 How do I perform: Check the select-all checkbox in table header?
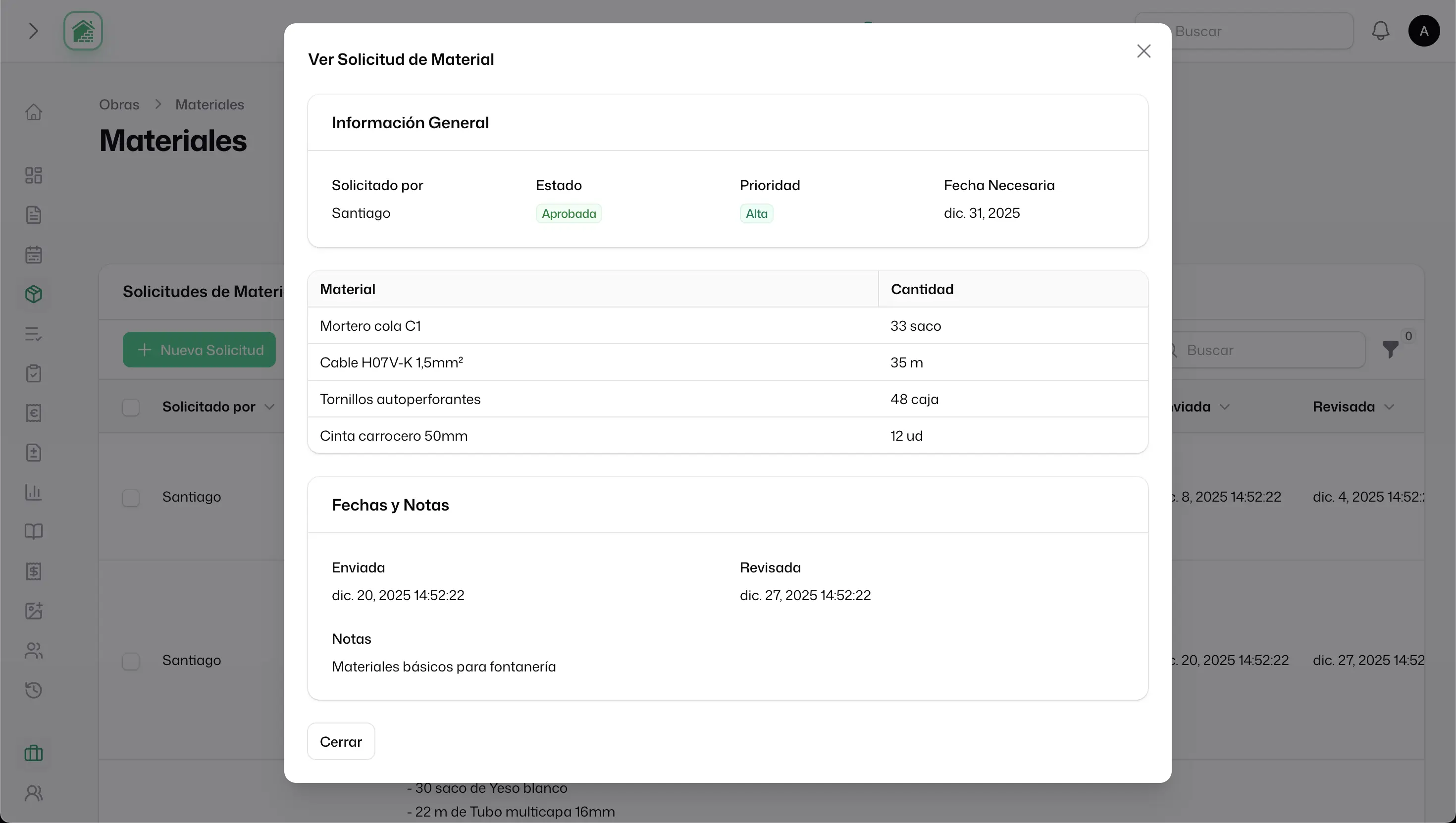coord(131,407)
